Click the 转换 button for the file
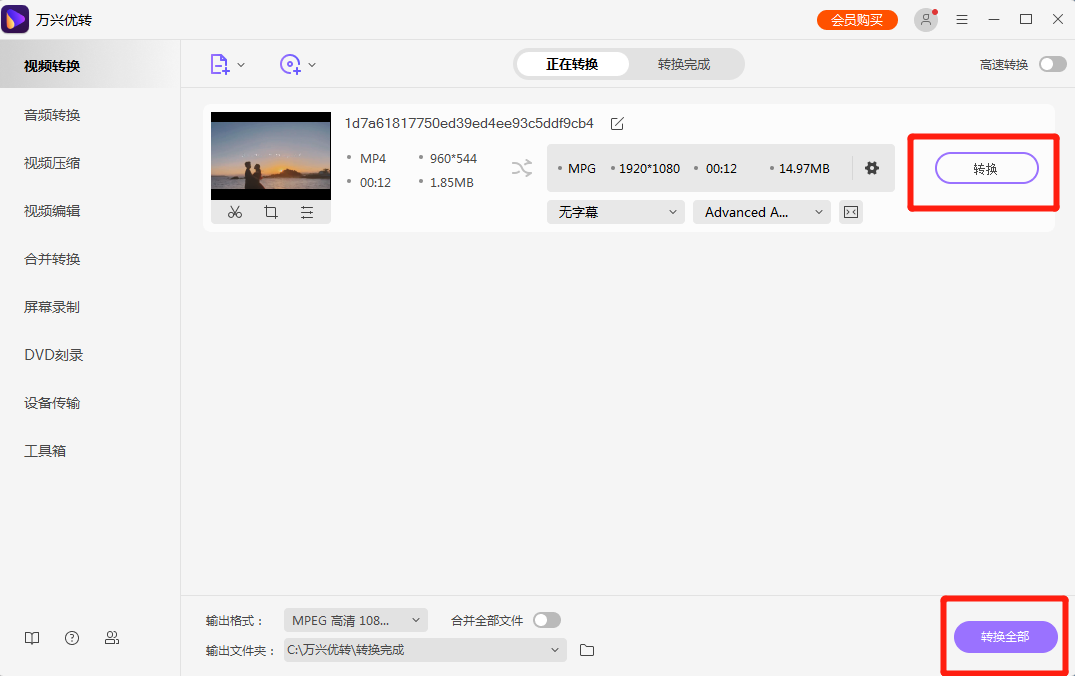Screen dimensions: 1075x676 click(986, 168)
